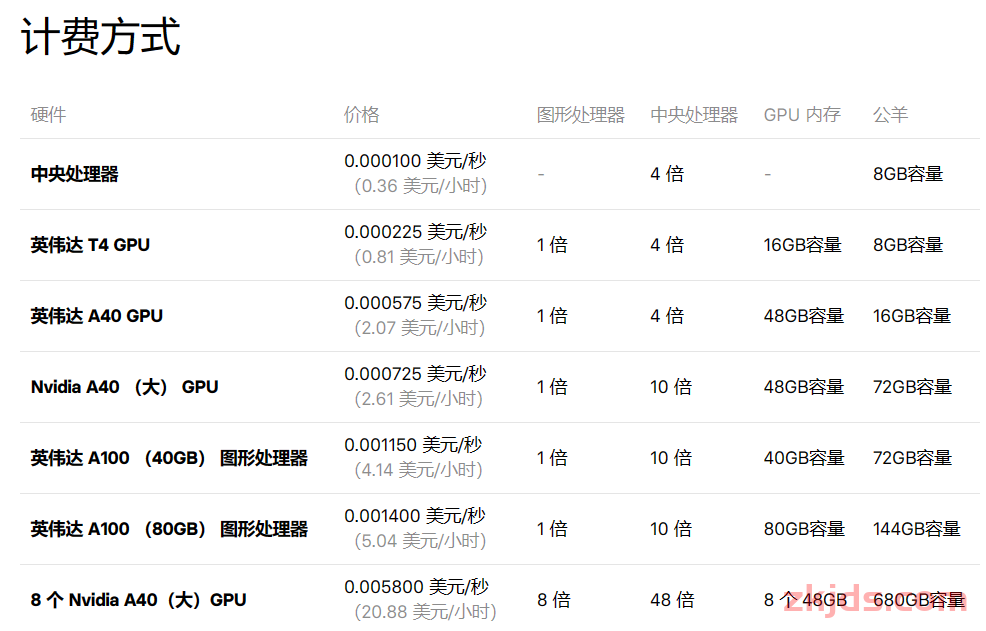Screen dimensions: 986x631
Task: Click the Nvidia A40 (大) GPU row label
Action: coord(125,387)
